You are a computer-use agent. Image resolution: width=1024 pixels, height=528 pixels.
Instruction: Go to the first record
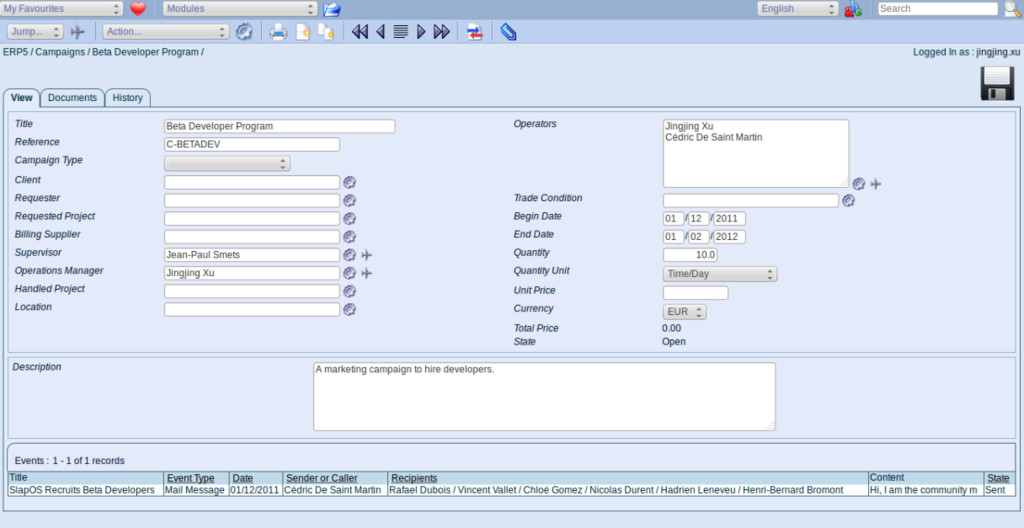(360, 32)
